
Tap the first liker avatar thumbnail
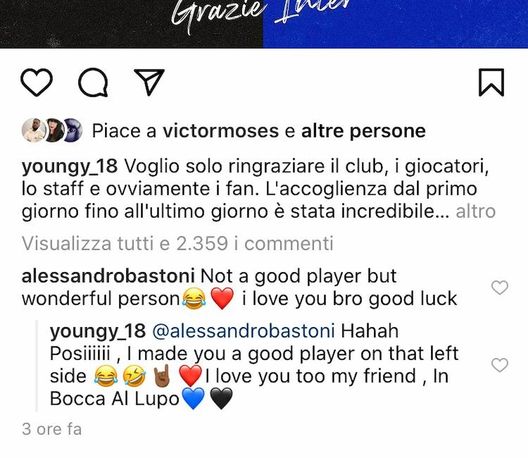tap(33, 130)
